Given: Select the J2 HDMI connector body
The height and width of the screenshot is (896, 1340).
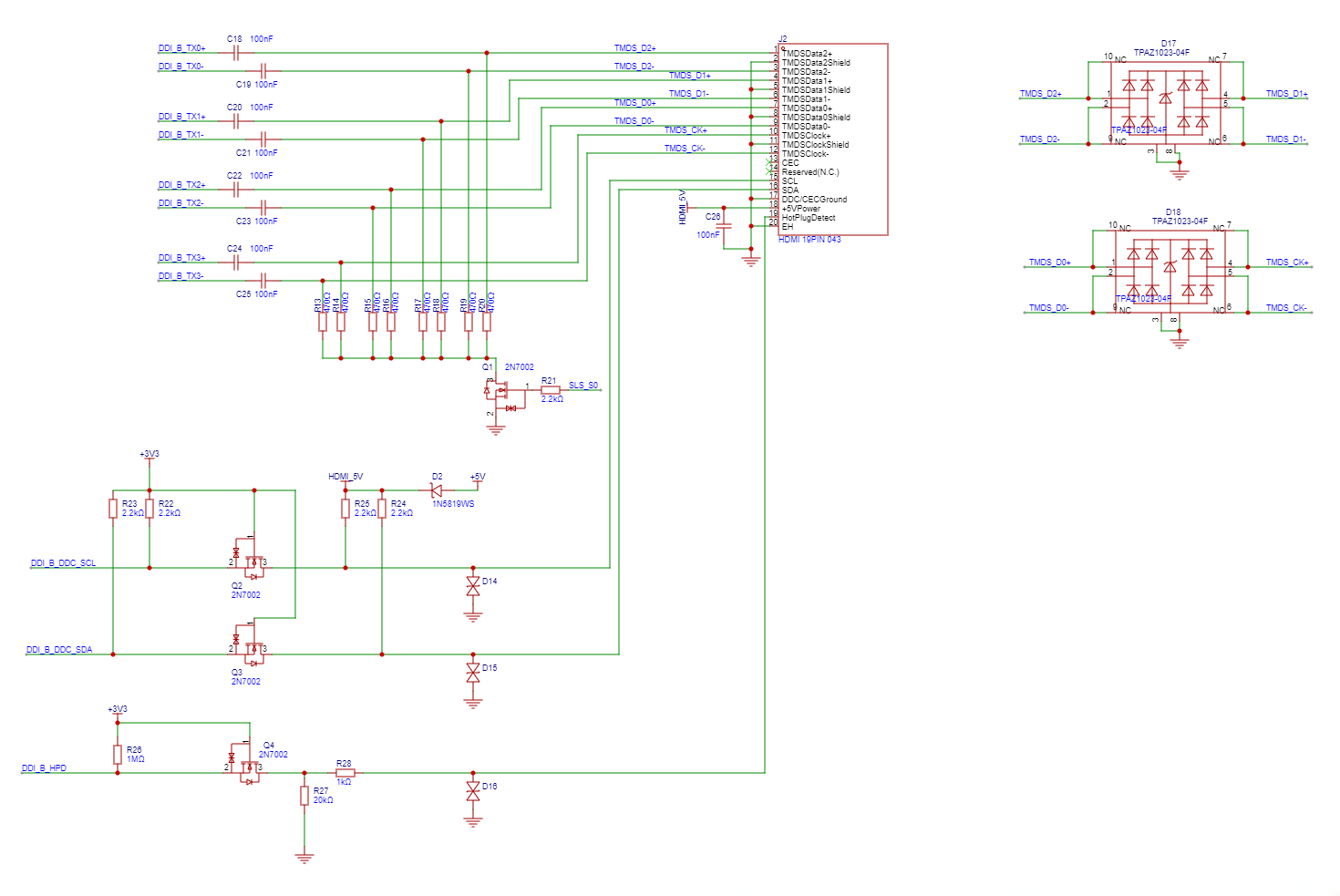Looking at the screenshot, I should pos(832,139).
